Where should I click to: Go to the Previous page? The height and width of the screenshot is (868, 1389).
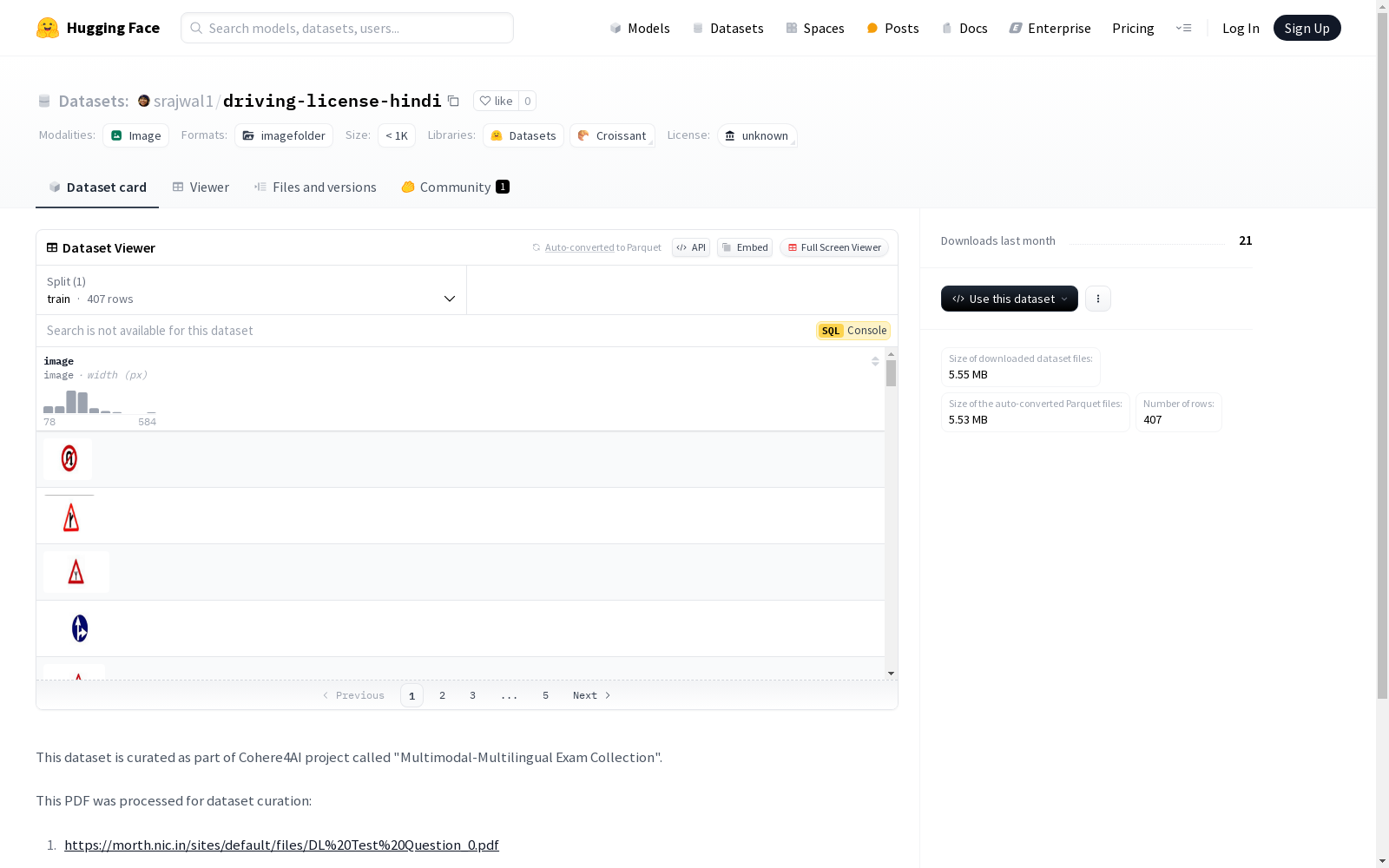(x=353, y=695)
